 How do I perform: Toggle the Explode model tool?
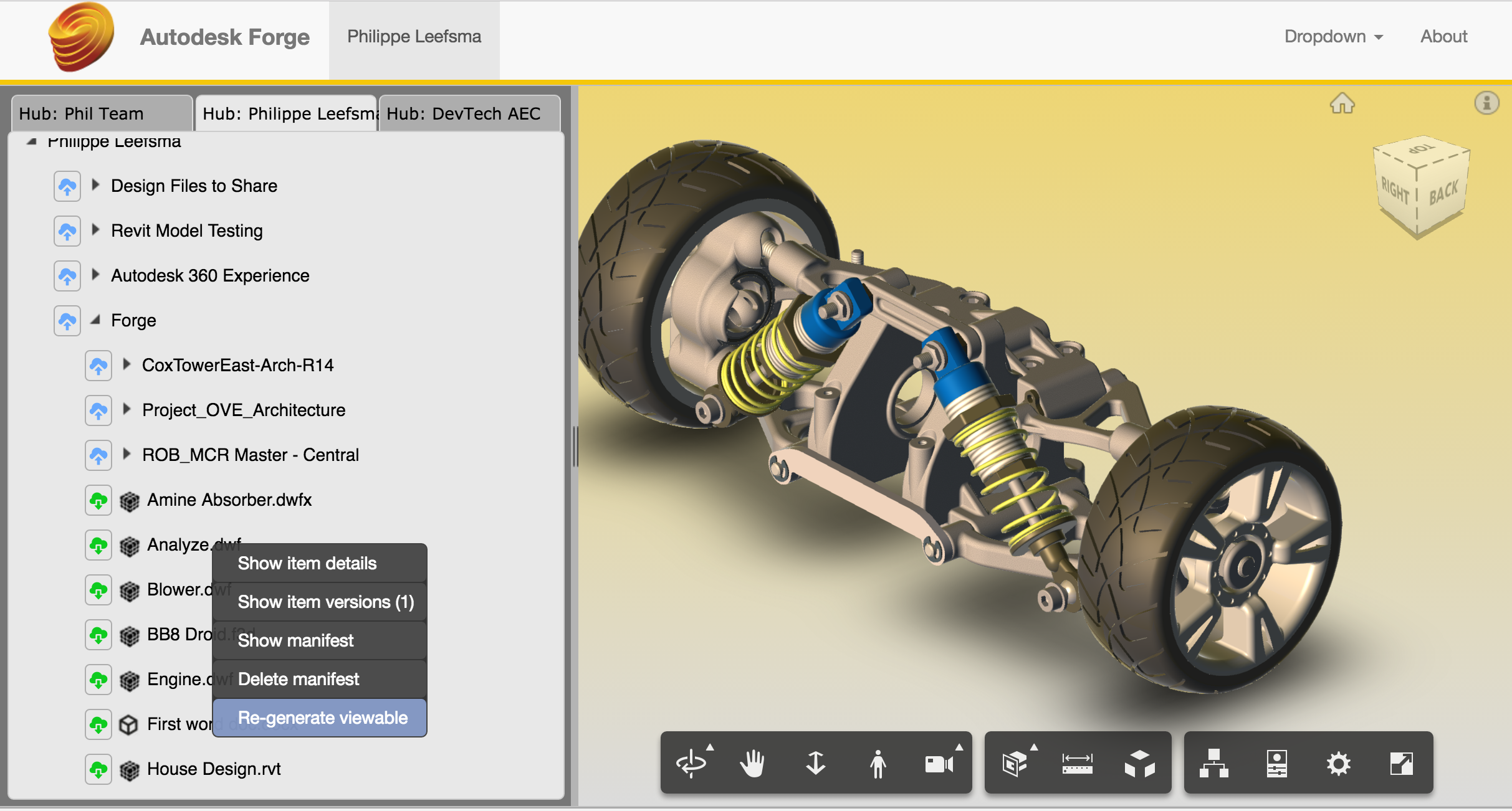1139,763
